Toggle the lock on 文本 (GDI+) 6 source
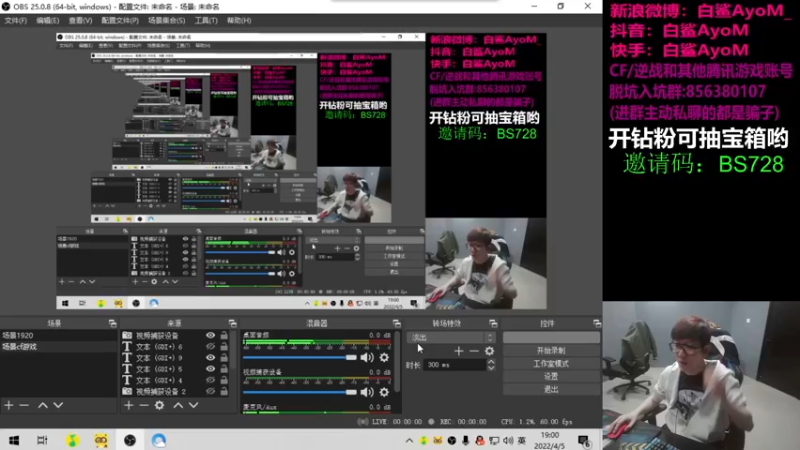 pyautogui.click(x=224, y=346)
